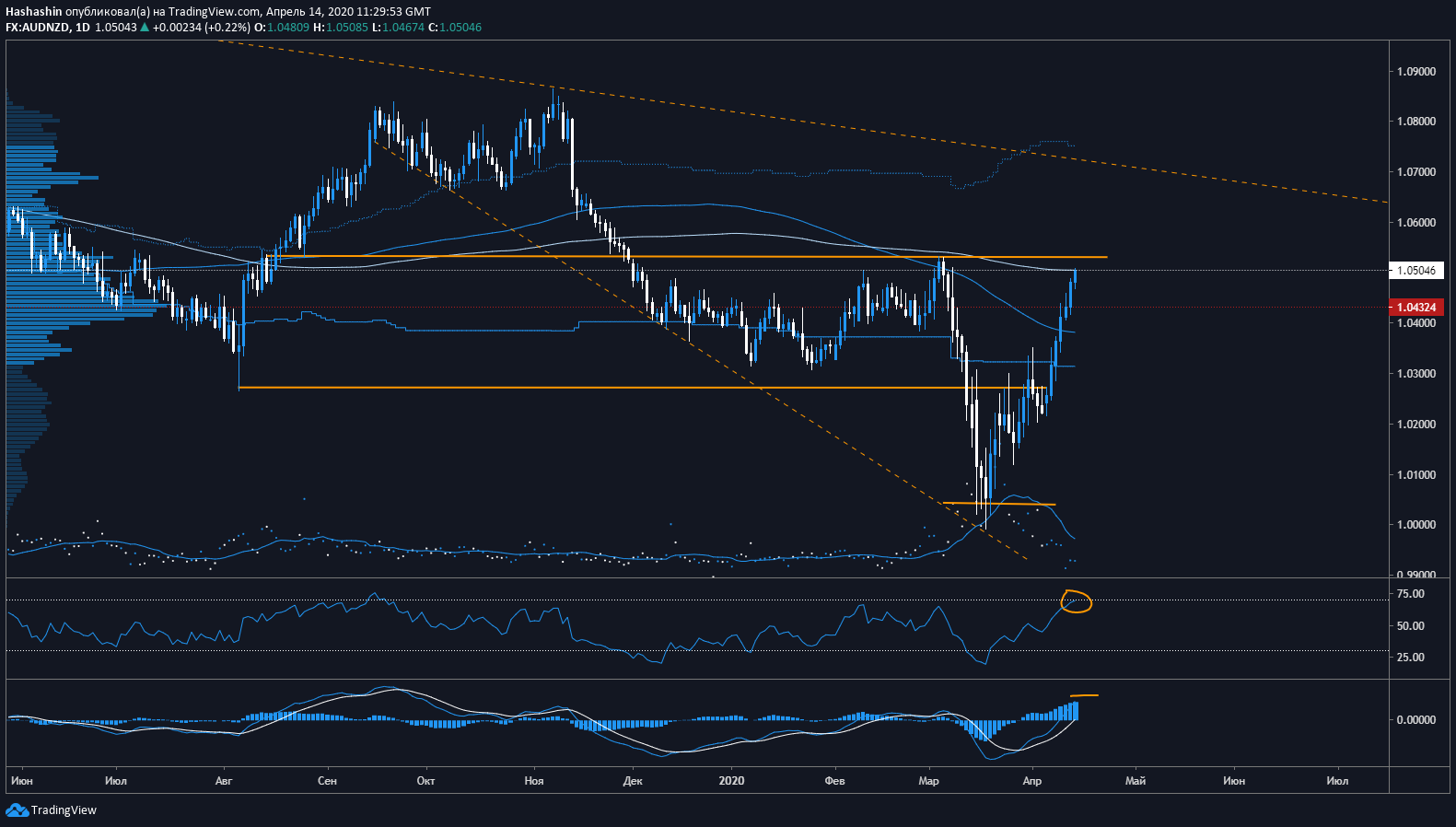Click the change text +0.00234 (+0.22%)

click(201, 28)
